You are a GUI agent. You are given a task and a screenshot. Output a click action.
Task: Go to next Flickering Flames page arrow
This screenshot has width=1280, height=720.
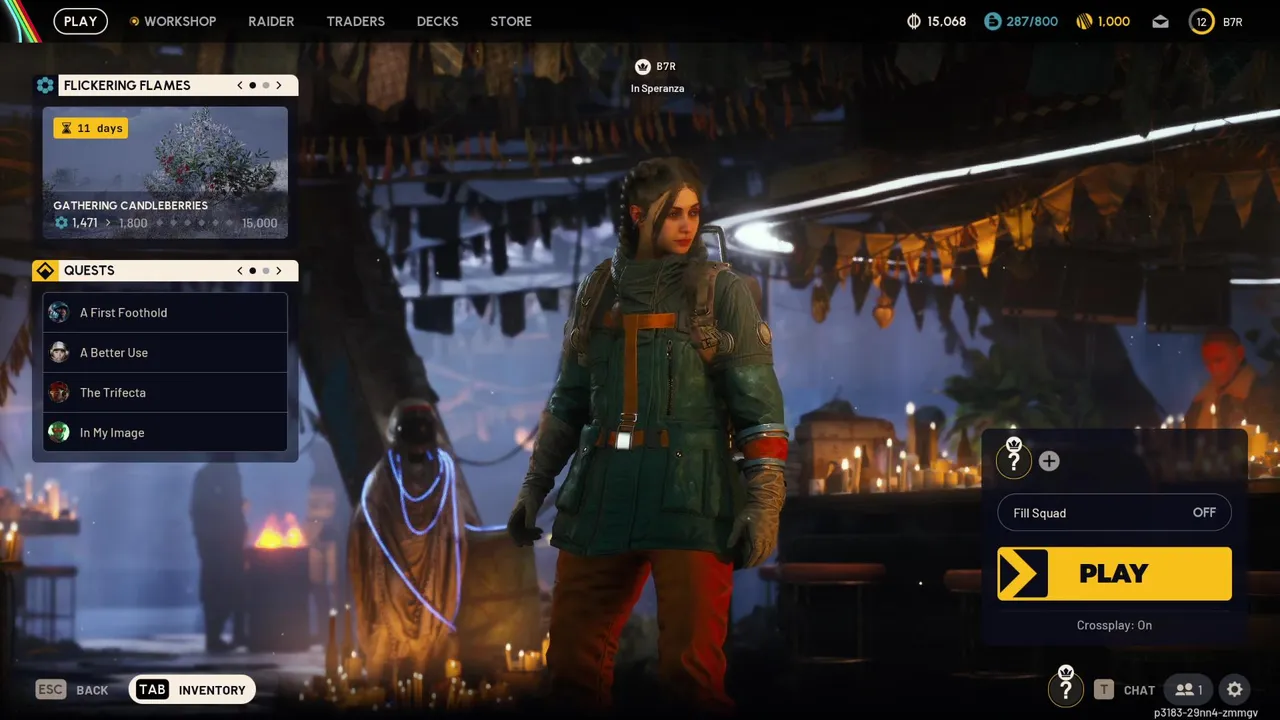279,85
